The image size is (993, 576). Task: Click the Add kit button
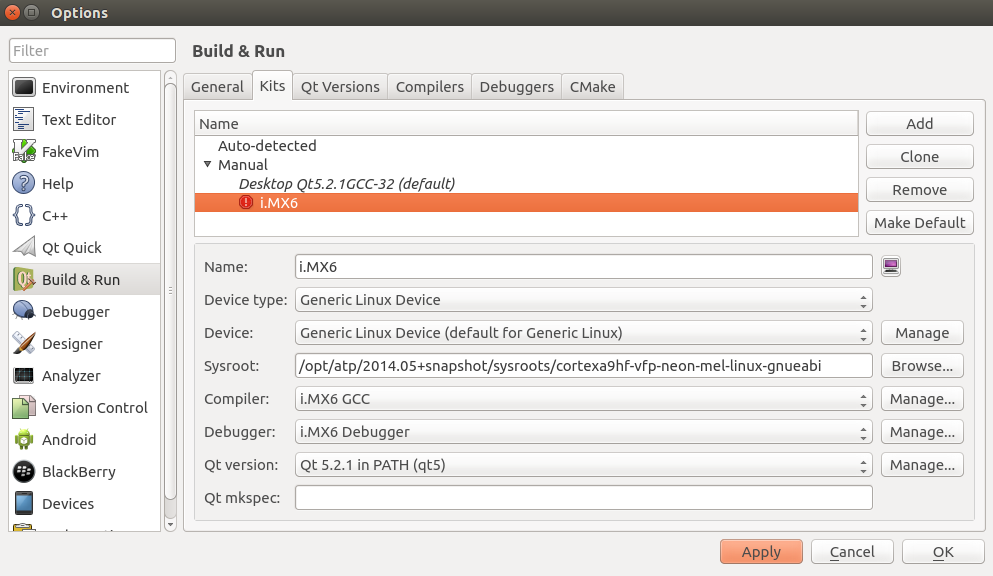(920, 123)
